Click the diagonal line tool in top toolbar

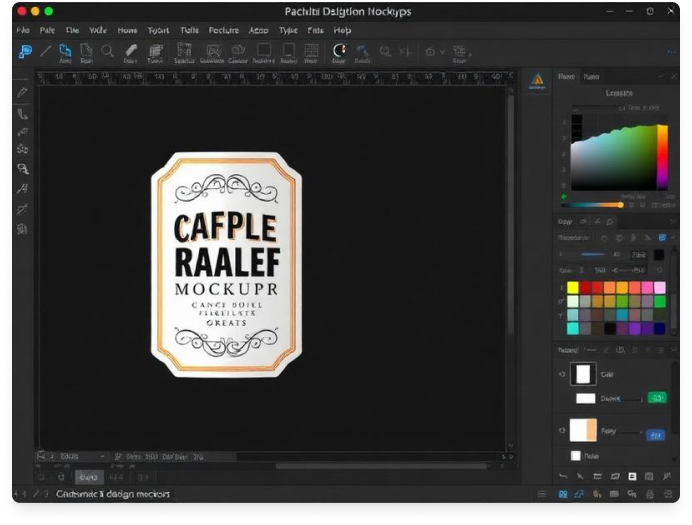coord(45,51)
